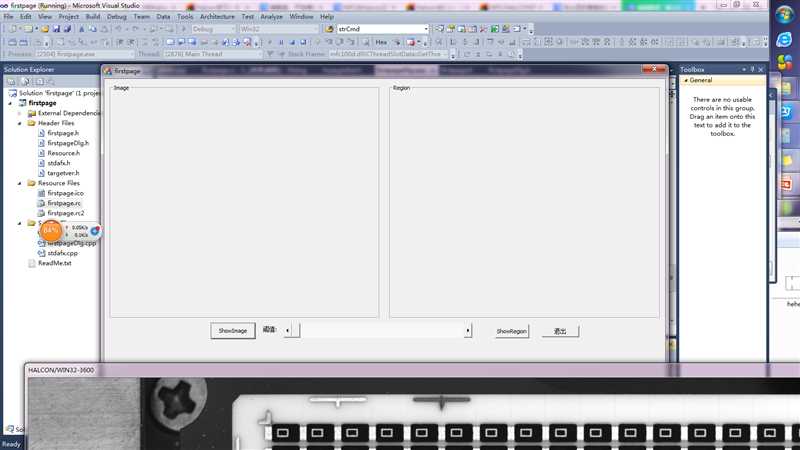
Task: Collapse the Resource Files folder
Action: pos(20,183)
